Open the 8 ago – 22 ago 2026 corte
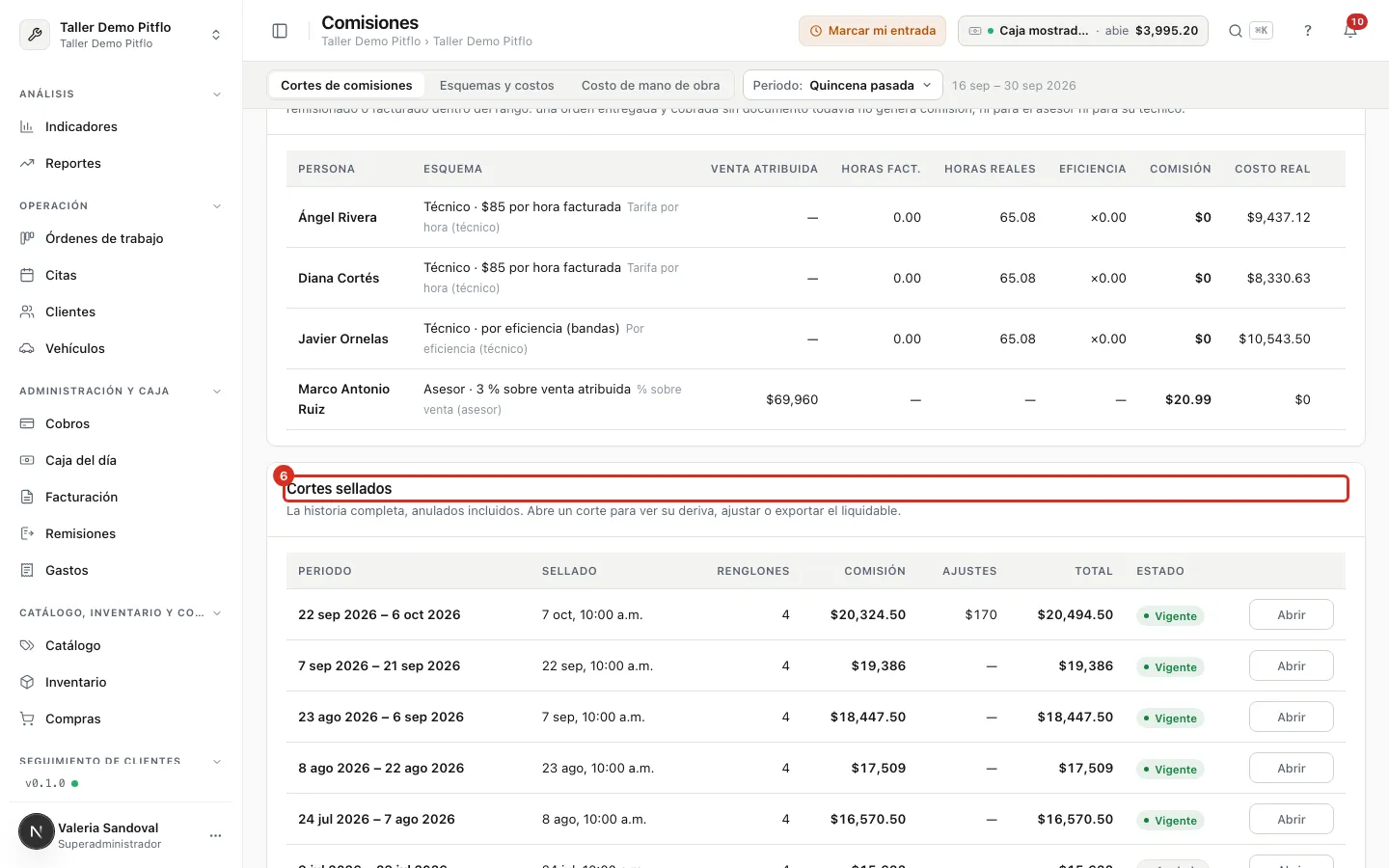The width and height of the screenshot is (1389, 868). pos(1291,768)
